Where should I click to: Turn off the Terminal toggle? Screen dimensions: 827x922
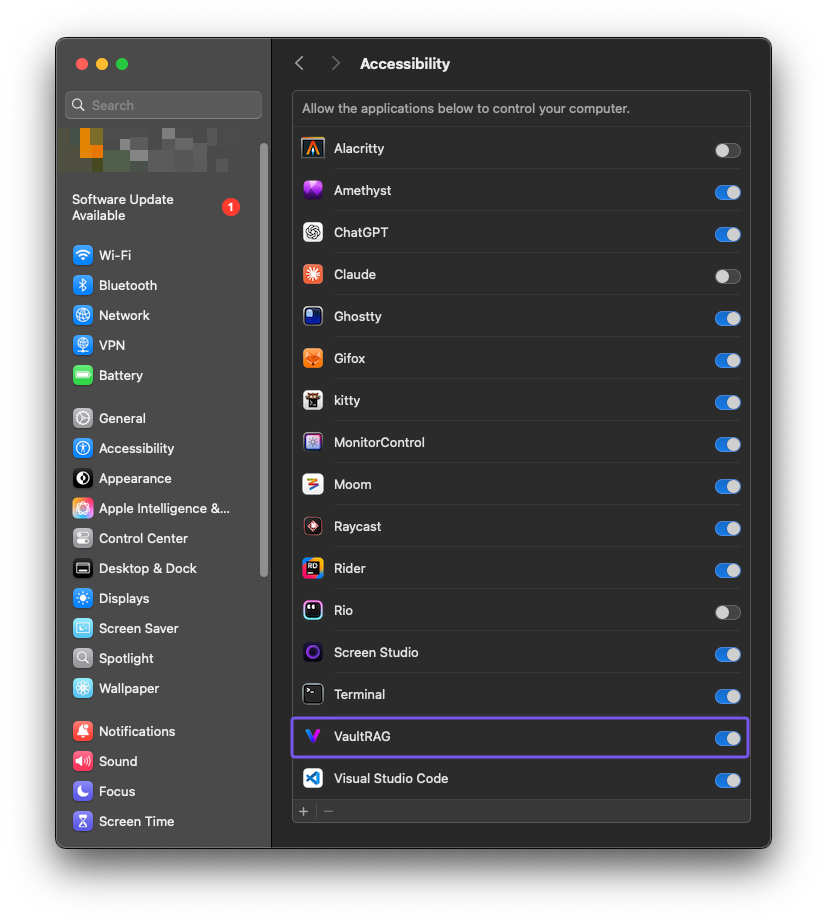[x=728, y=697]
